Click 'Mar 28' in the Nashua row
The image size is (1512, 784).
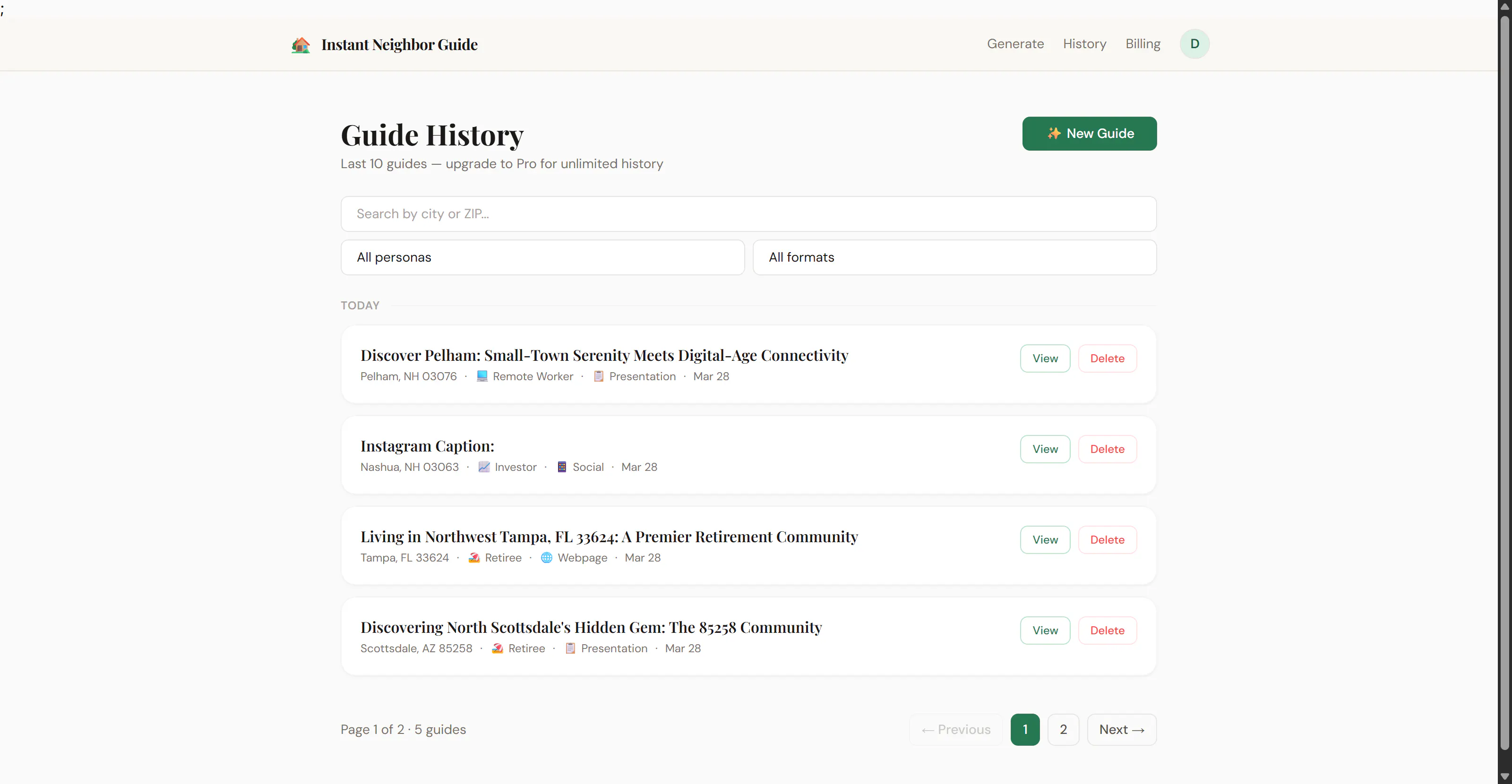point(639,467)
